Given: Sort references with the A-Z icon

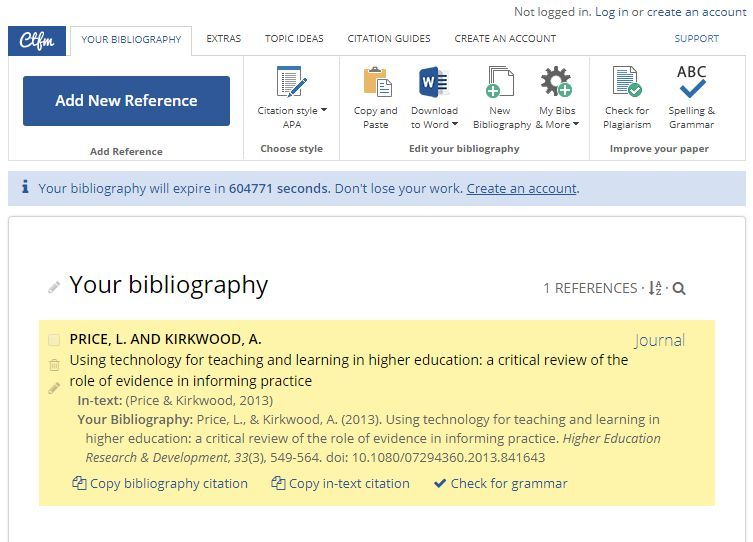Looking at the screenshot, I should pos(655,288).
